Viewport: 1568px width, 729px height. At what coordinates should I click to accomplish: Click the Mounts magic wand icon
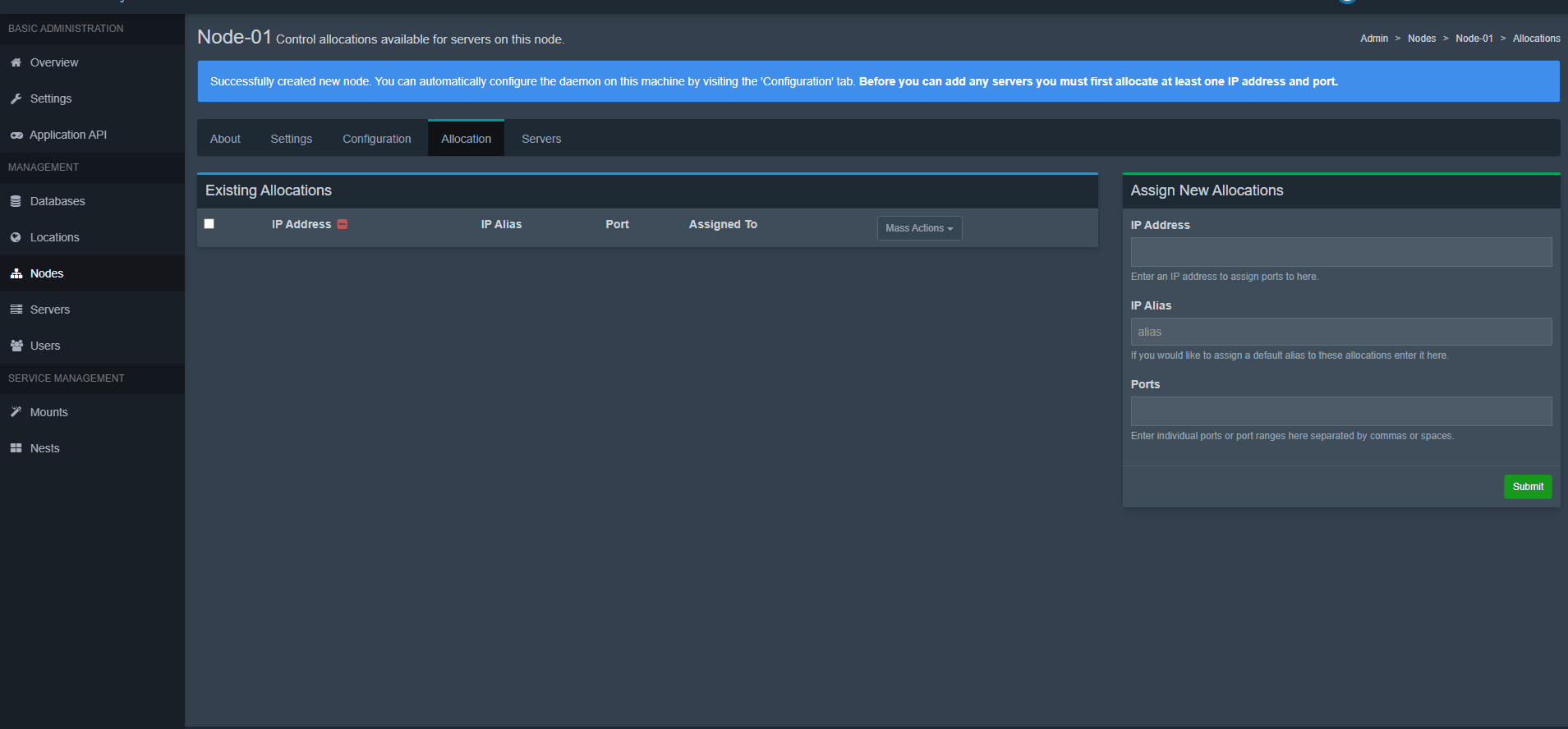tap(16, 412)
